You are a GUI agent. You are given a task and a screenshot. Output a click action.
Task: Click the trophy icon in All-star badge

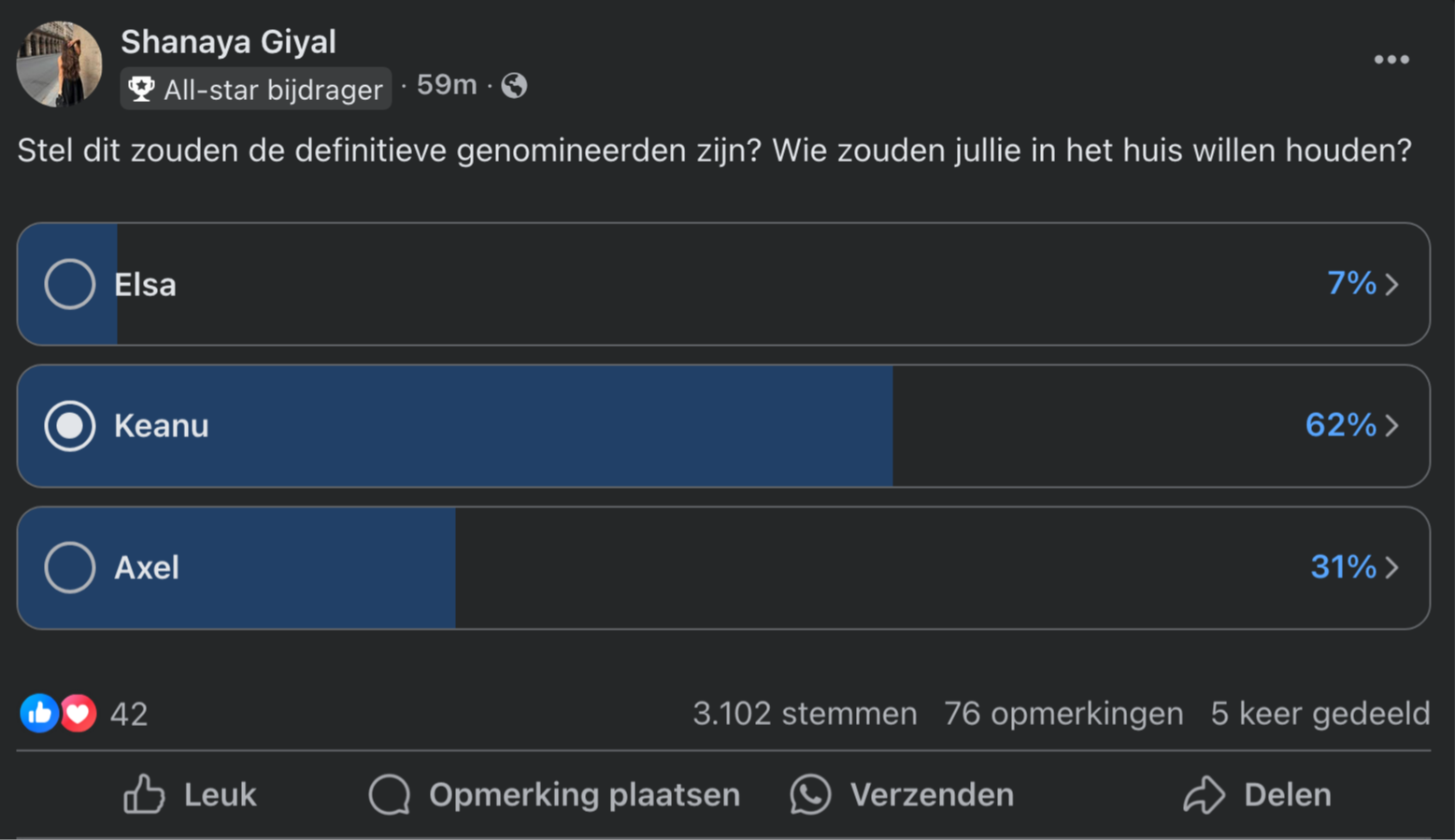(141, 90)
